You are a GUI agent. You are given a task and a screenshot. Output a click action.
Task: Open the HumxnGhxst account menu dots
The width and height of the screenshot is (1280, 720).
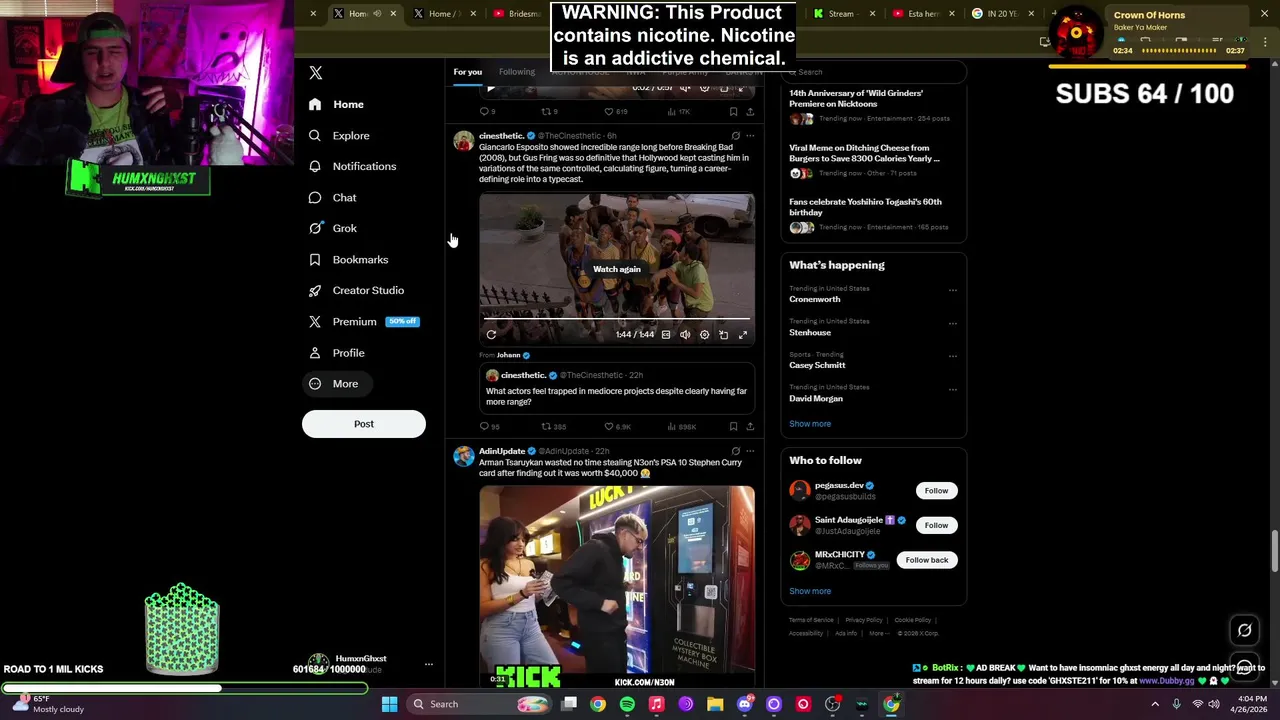click(429, 664)
